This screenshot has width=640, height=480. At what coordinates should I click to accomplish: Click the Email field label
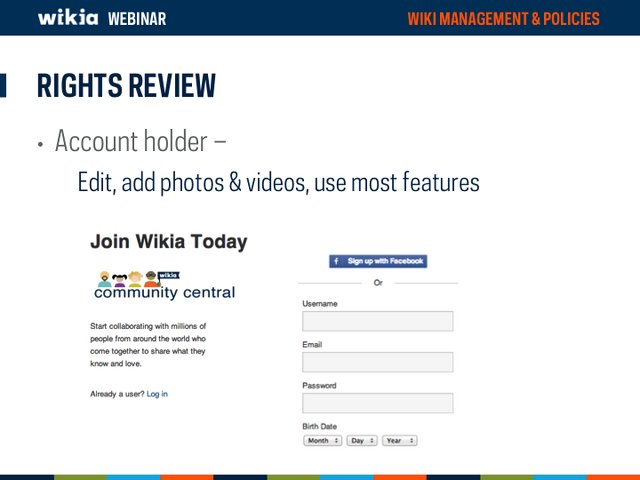point(312,344)
